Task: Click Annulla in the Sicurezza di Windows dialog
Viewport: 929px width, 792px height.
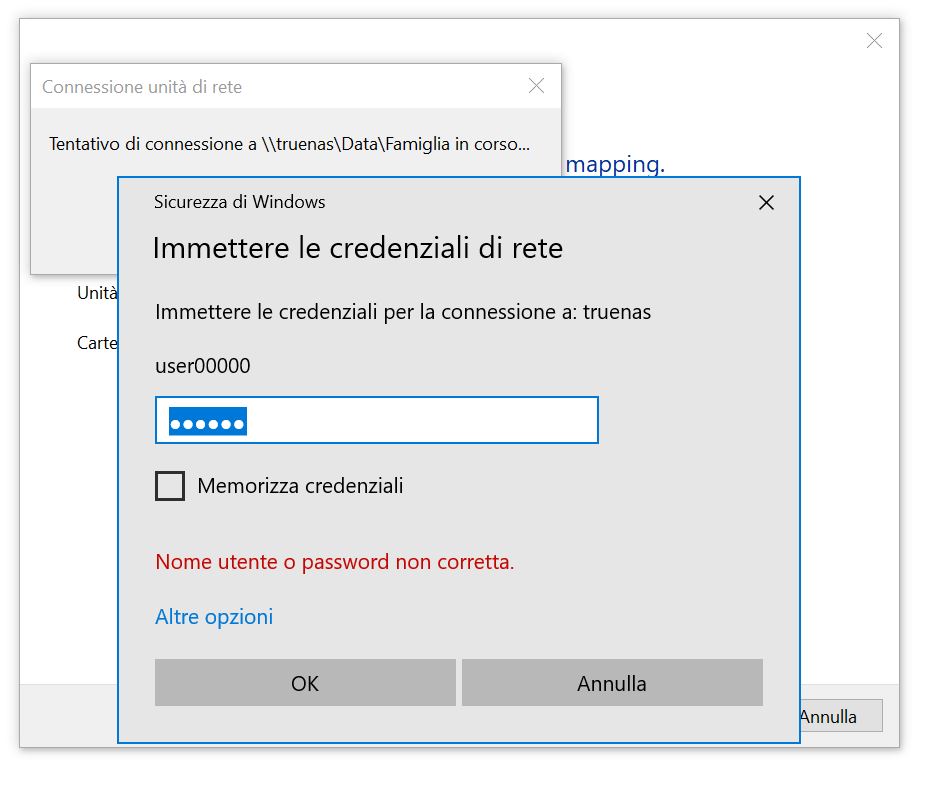Action: [x=612, y=683]
